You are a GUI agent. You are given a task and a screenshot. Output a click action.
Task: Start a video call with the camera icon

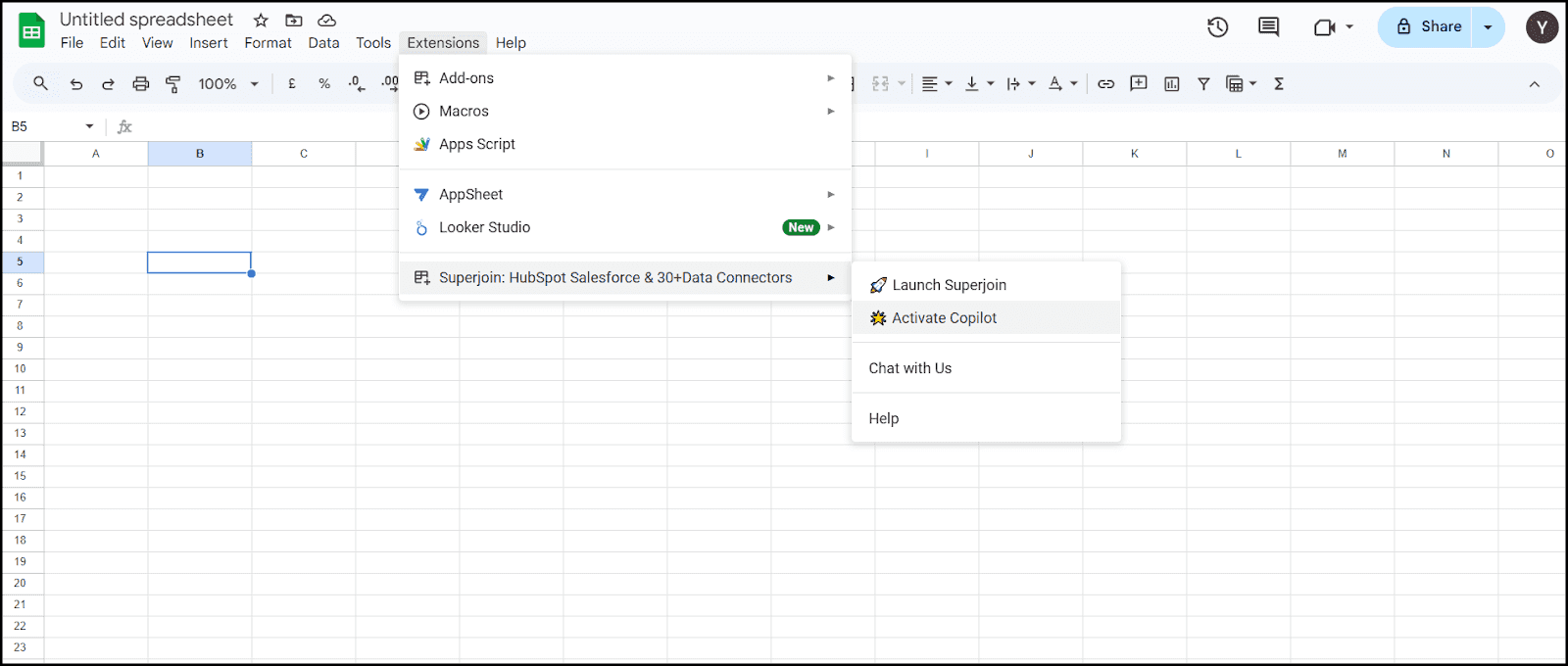click(x=1325, y=27)
